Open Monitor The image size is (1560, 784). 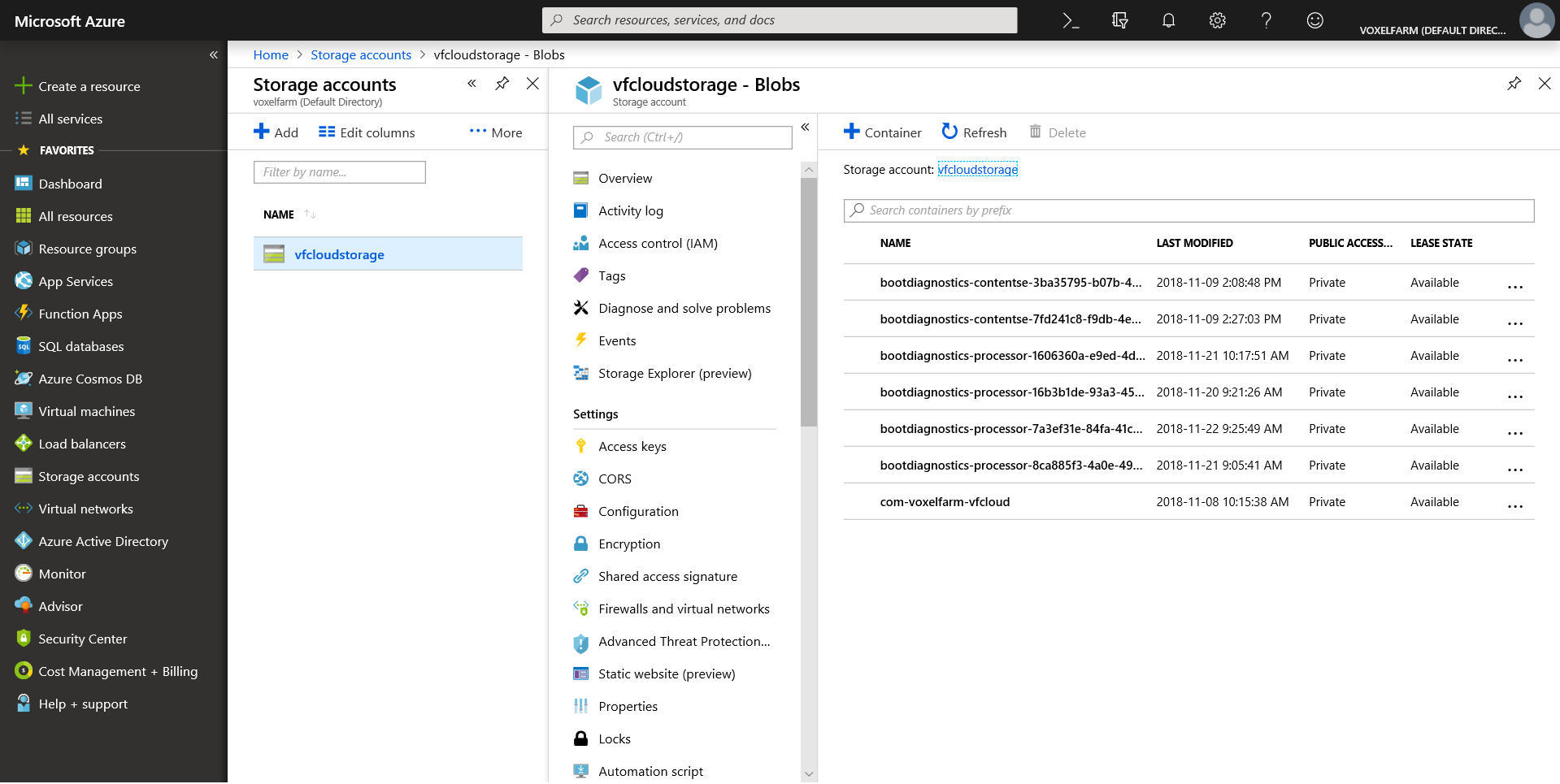tap(62, 574)
